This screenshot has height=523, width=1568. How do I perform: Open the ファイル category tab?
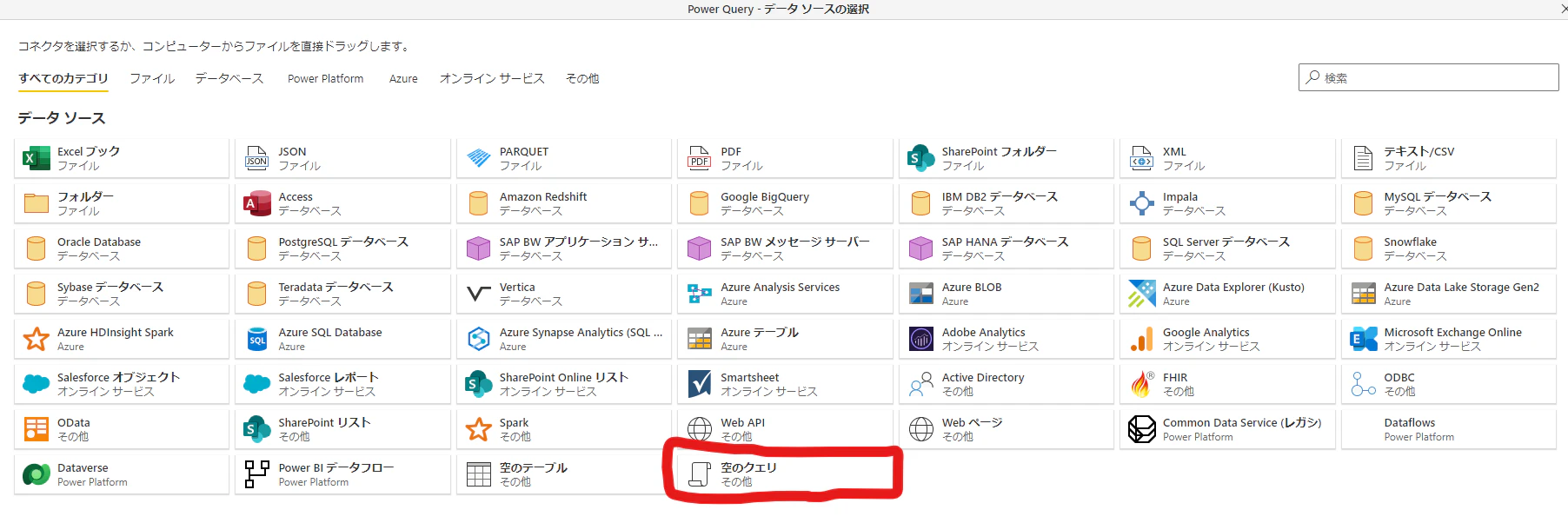point(152,78)
